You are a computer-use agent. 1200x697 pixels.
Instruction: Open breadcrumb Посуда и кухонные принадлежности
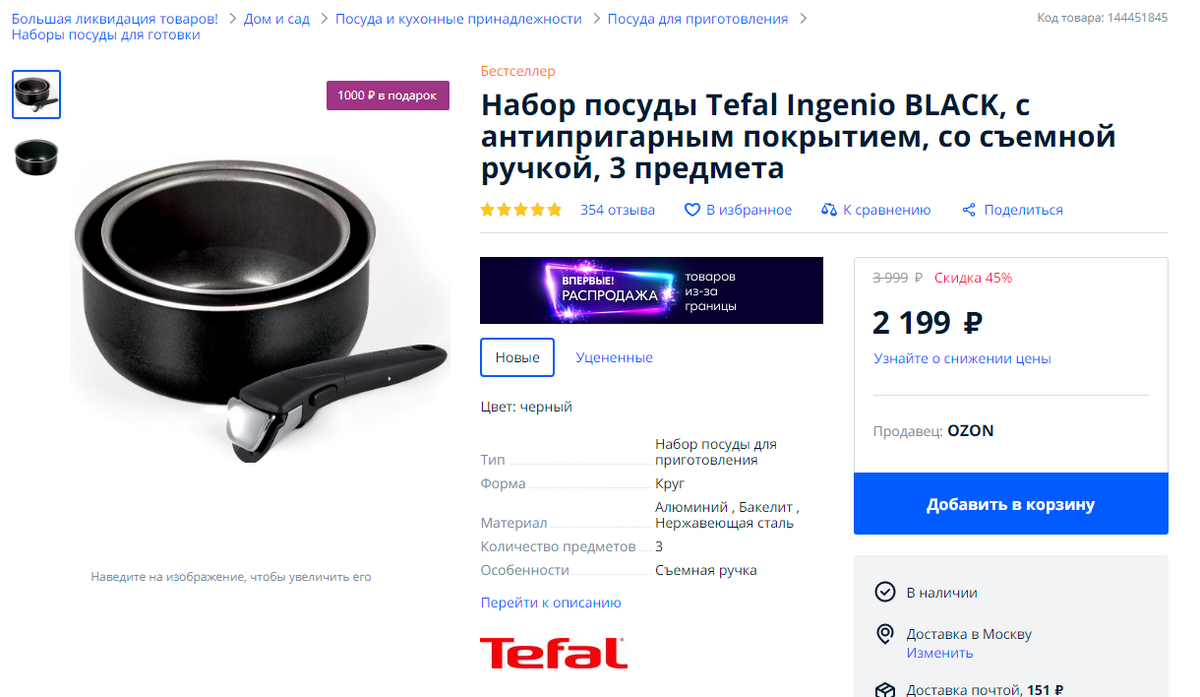pos(458,19)
